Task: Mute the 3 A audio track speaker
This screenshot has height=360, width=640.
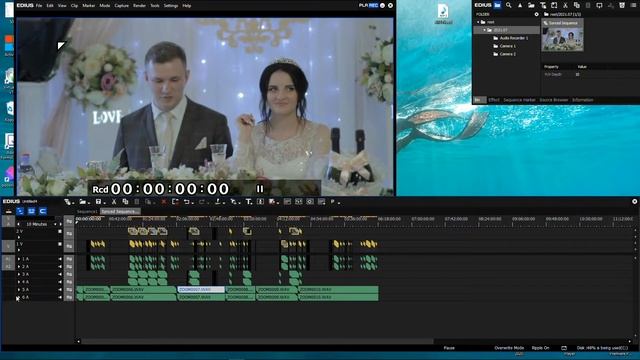Action: (x=60, y=274)
